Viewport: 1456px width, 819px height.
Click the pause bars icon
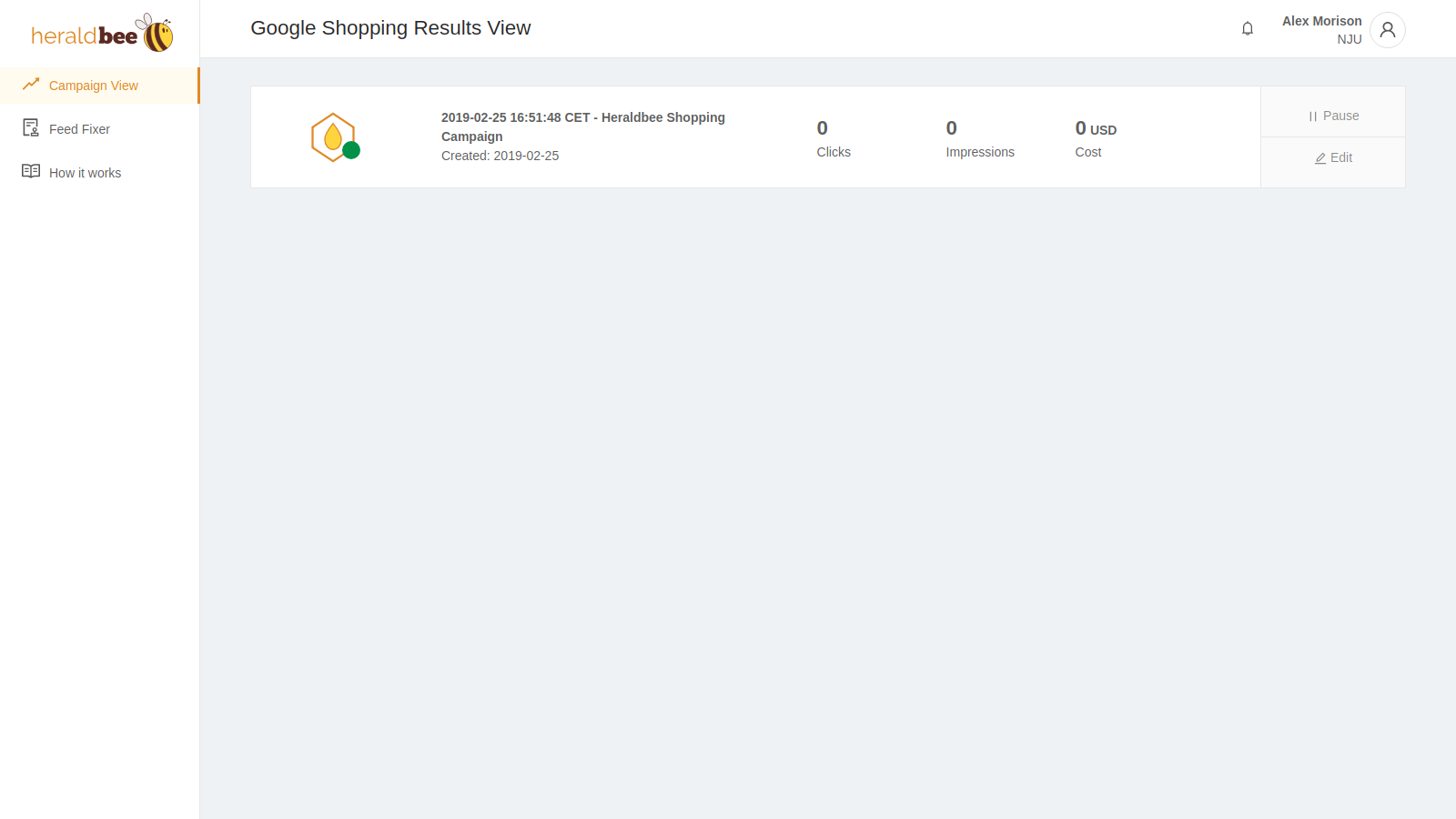[1311, 116]
